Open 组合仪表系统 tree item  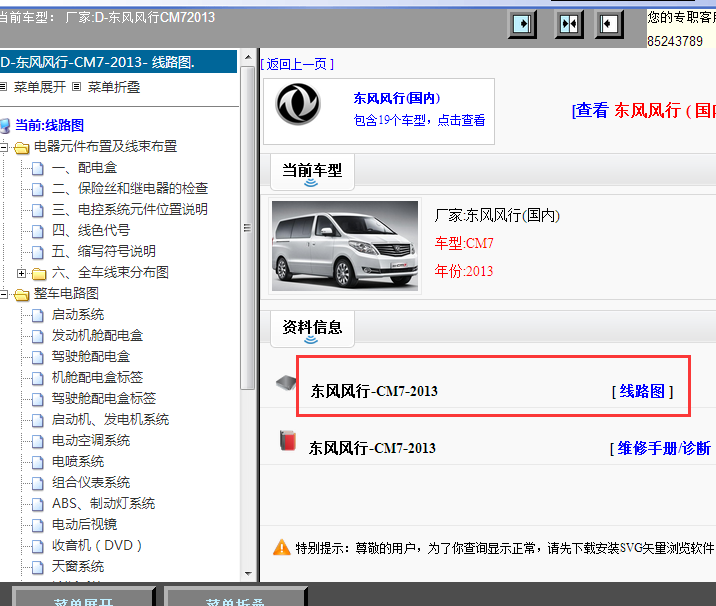pos(91,482)
